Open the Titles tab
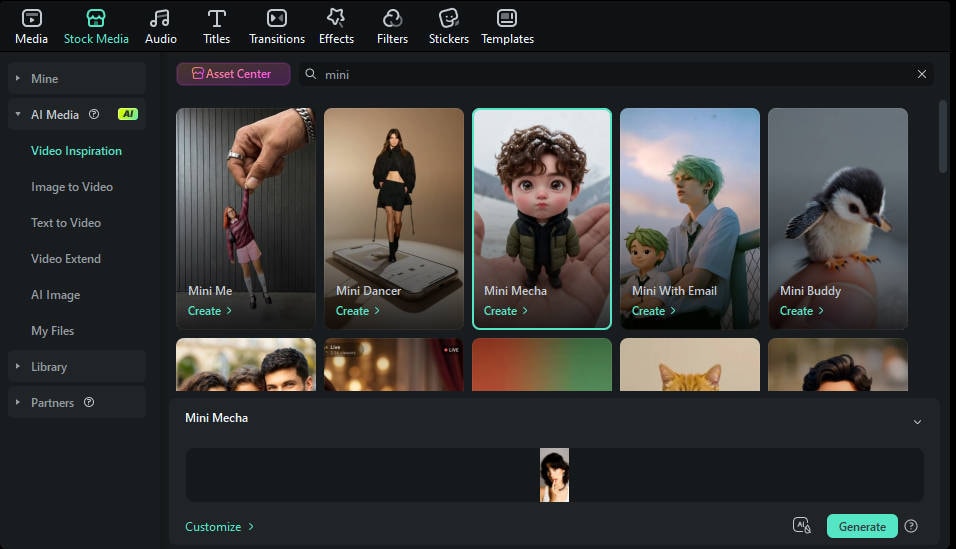Image resolution: width=956 pixels, height=549 pixels. pos(216,27)
